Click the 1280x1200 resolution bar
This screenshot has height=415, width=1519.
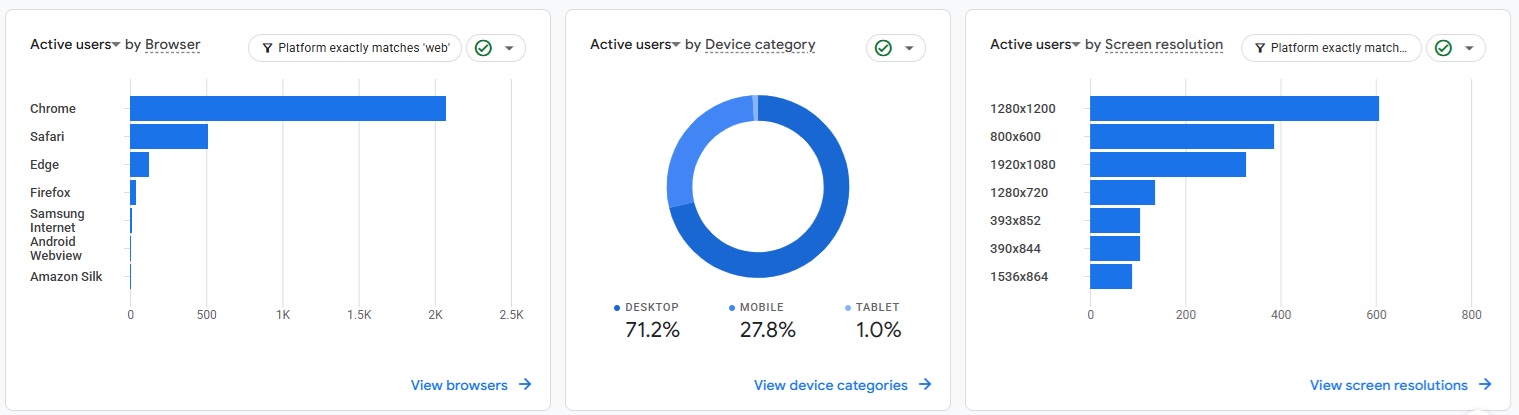click(x=1234, y=108)
